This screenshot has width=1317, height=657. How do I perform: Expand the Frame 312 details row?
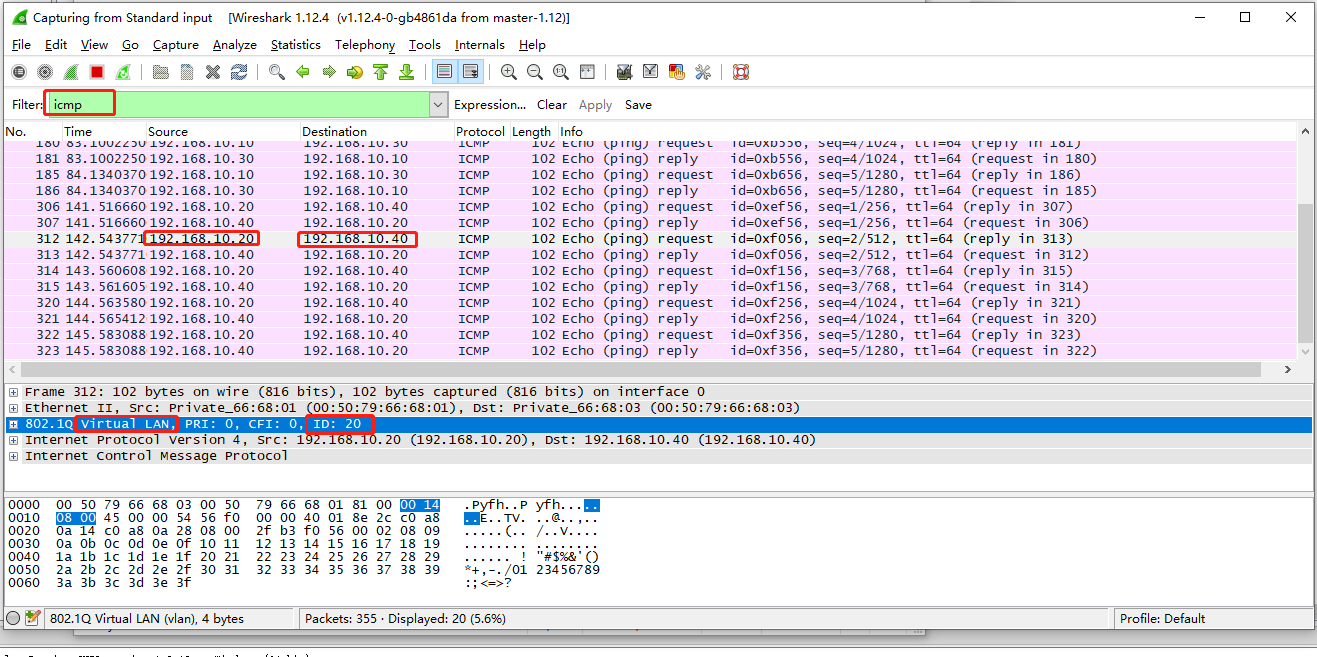coord(13,392)
